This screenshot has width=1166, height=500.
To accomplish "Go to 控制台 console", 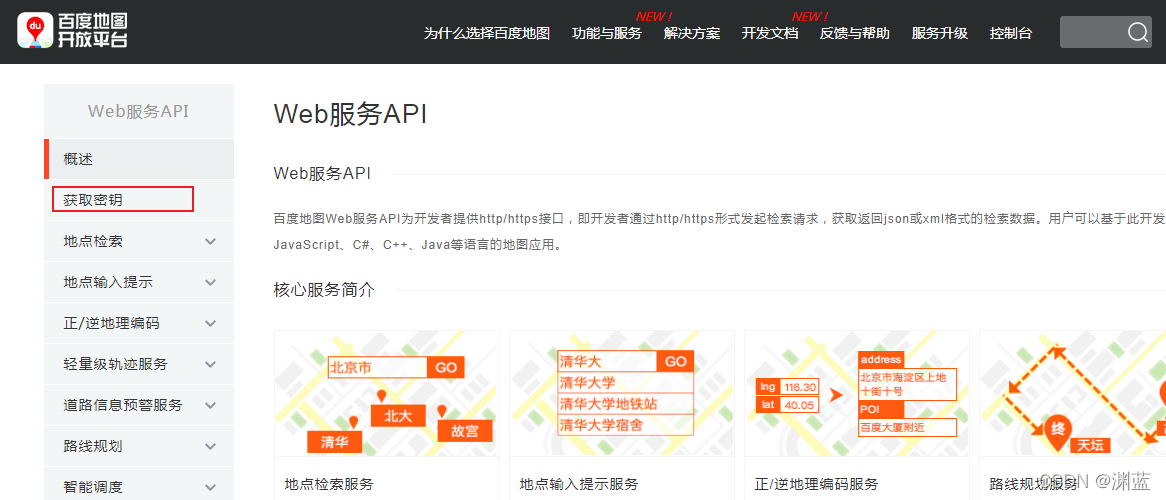I will click(1011, 33).
